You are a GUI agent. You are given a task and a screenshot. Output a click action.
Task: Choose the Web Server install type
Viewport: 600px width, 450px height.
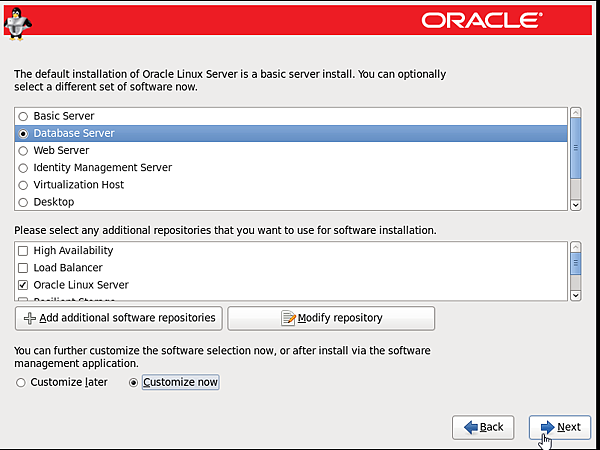click(x=23, y=151)
